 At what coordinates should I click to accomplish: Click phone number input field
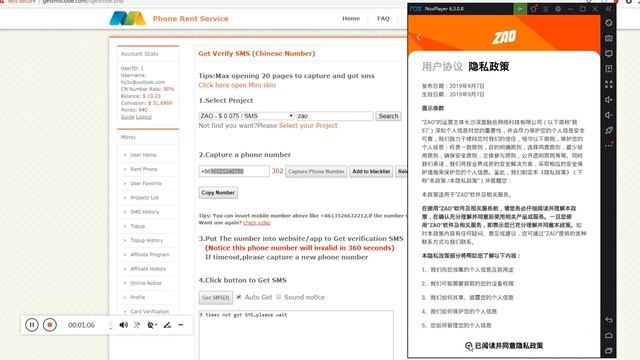click(234, 171)
